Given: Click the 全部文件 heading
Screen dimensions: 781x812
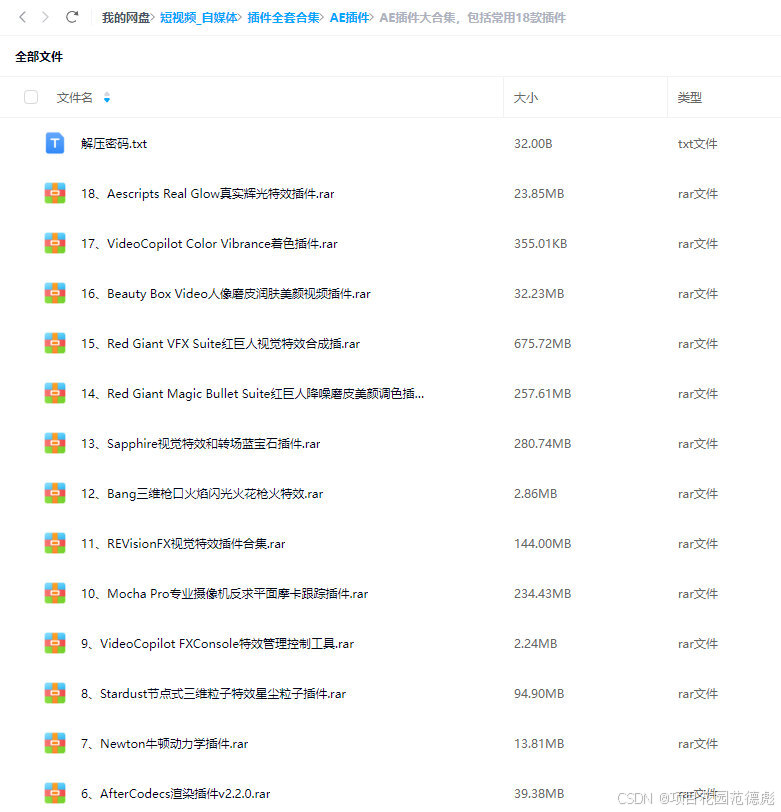Looking at the screenshot, I should (x=39, y=56).
